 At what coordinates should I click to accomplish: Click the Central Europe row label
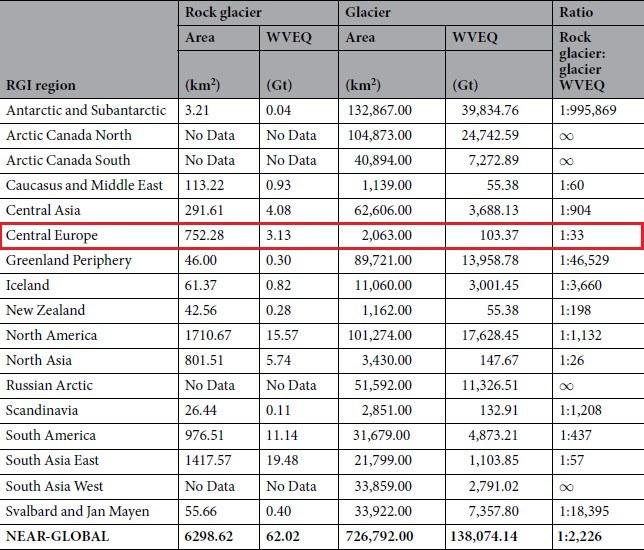(x=50, y=235)
